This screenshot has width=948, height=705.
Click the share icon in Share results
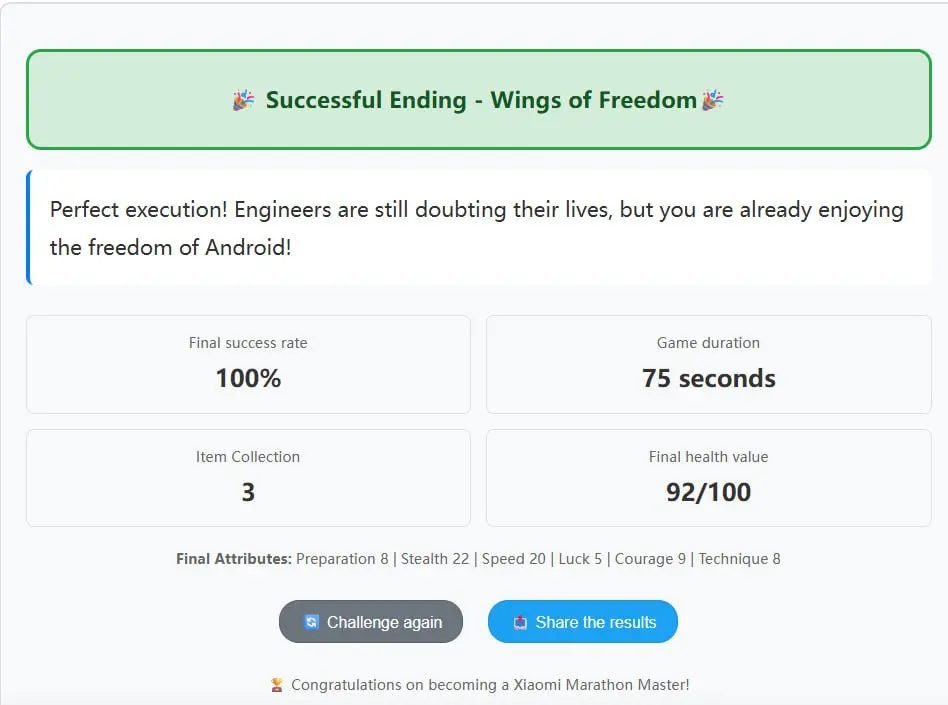pyautogui.click(x=520, y=622)
